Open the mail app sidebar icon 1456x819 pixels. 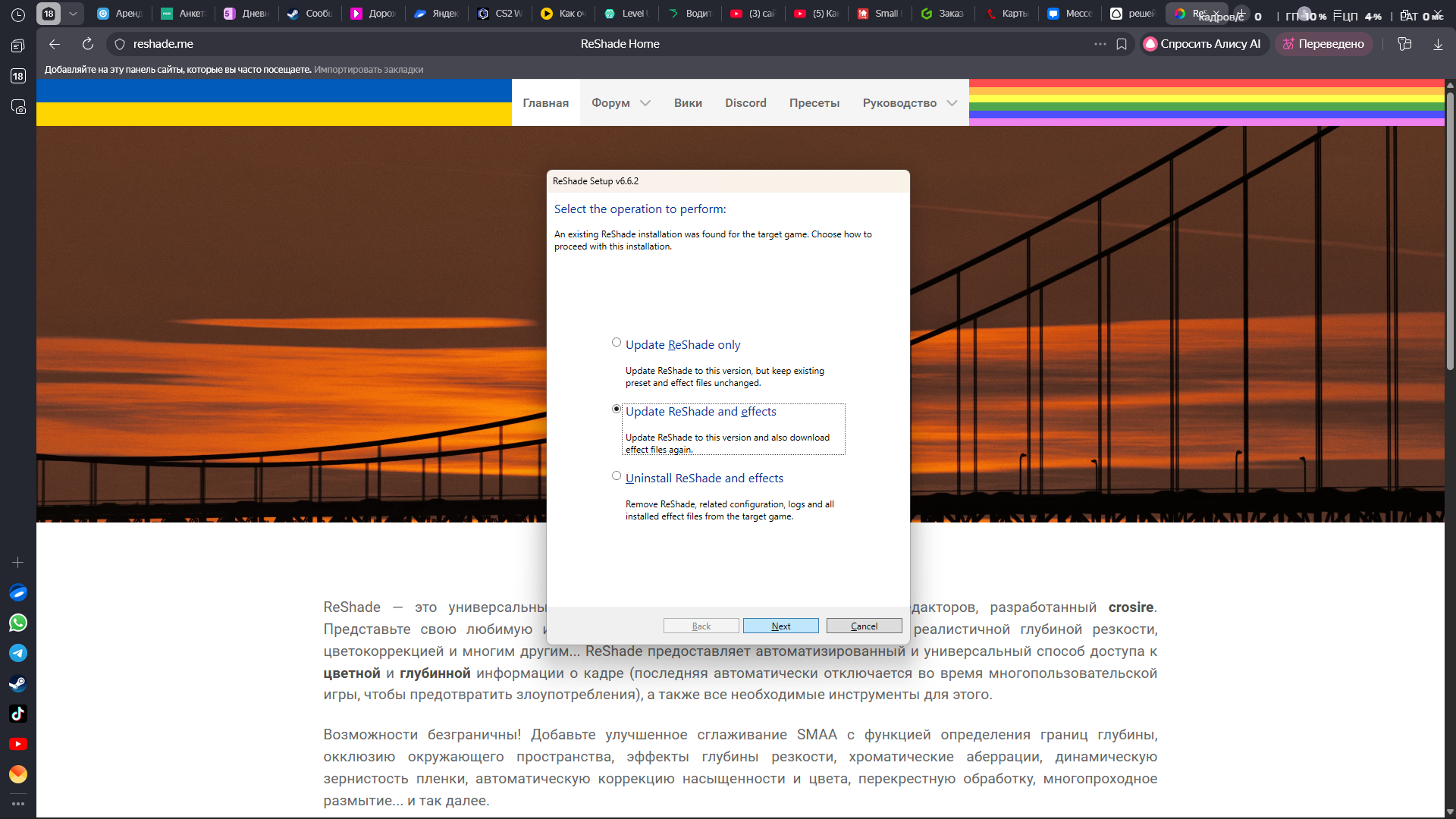pyautogui.click(x=18, y=774)
